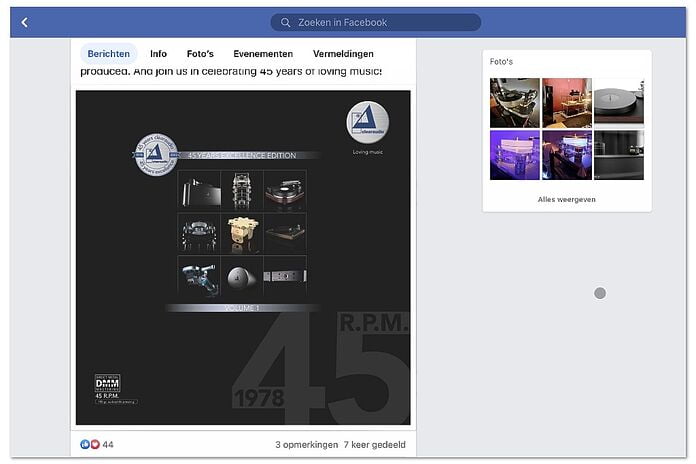Click the red heart reaction icon
The image size is (696, 464).
(95, 444)
